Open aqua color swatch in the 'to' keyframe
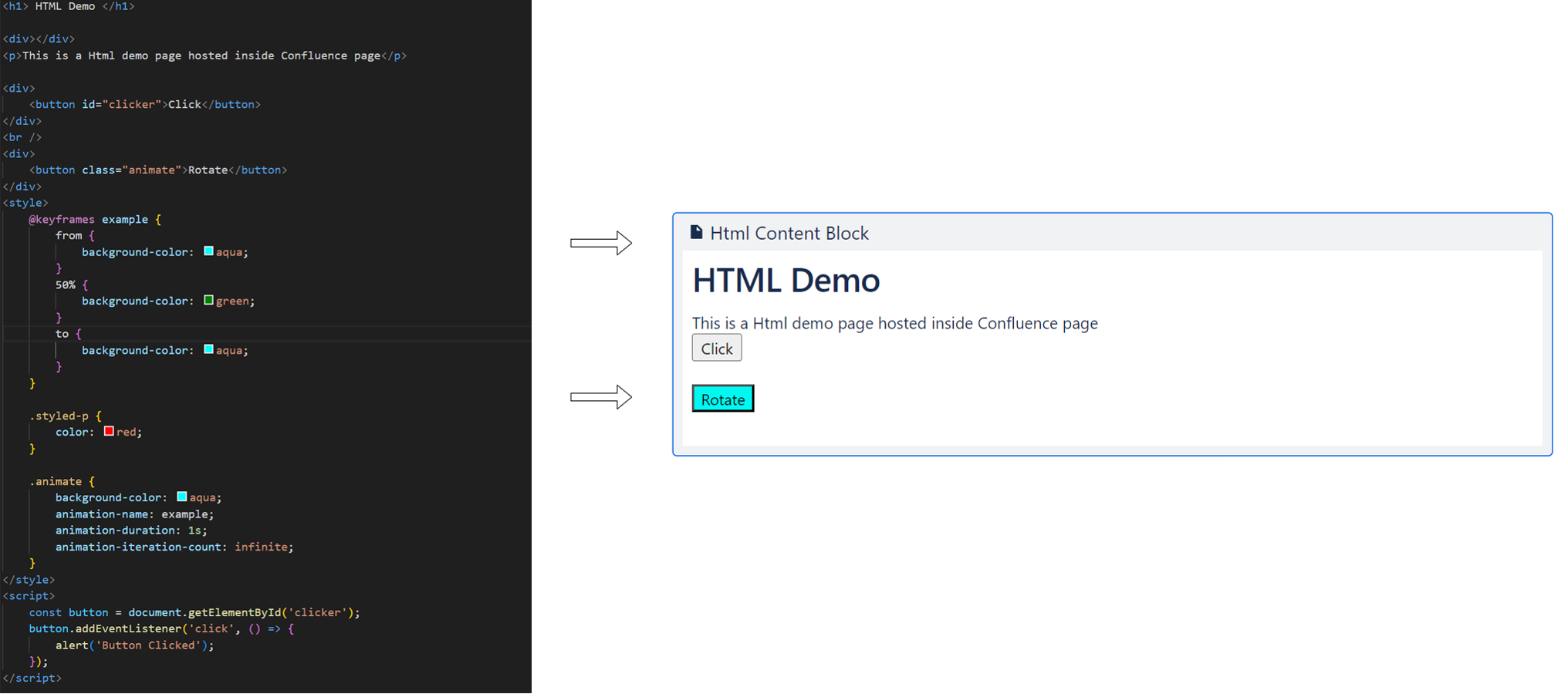The height and width of the screenshot is (694, 1568). 208,349
